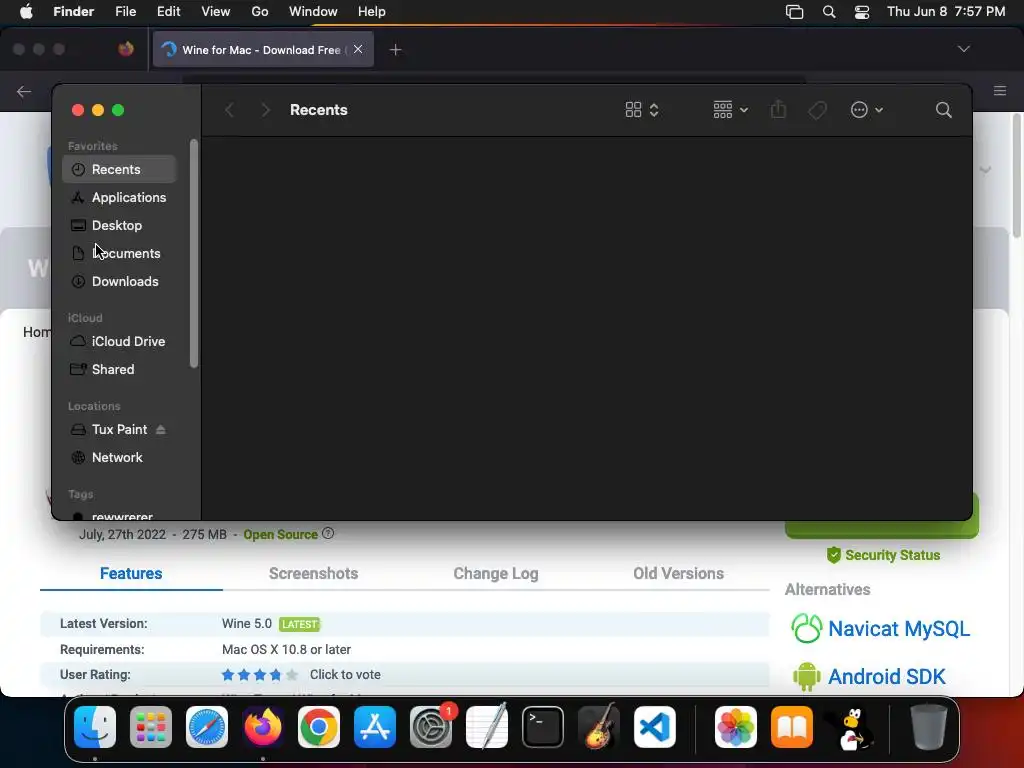This screenshot has height=768, width=1024.
Task: Switch to the Old Versions tab
Action: [x=679, y=573]
